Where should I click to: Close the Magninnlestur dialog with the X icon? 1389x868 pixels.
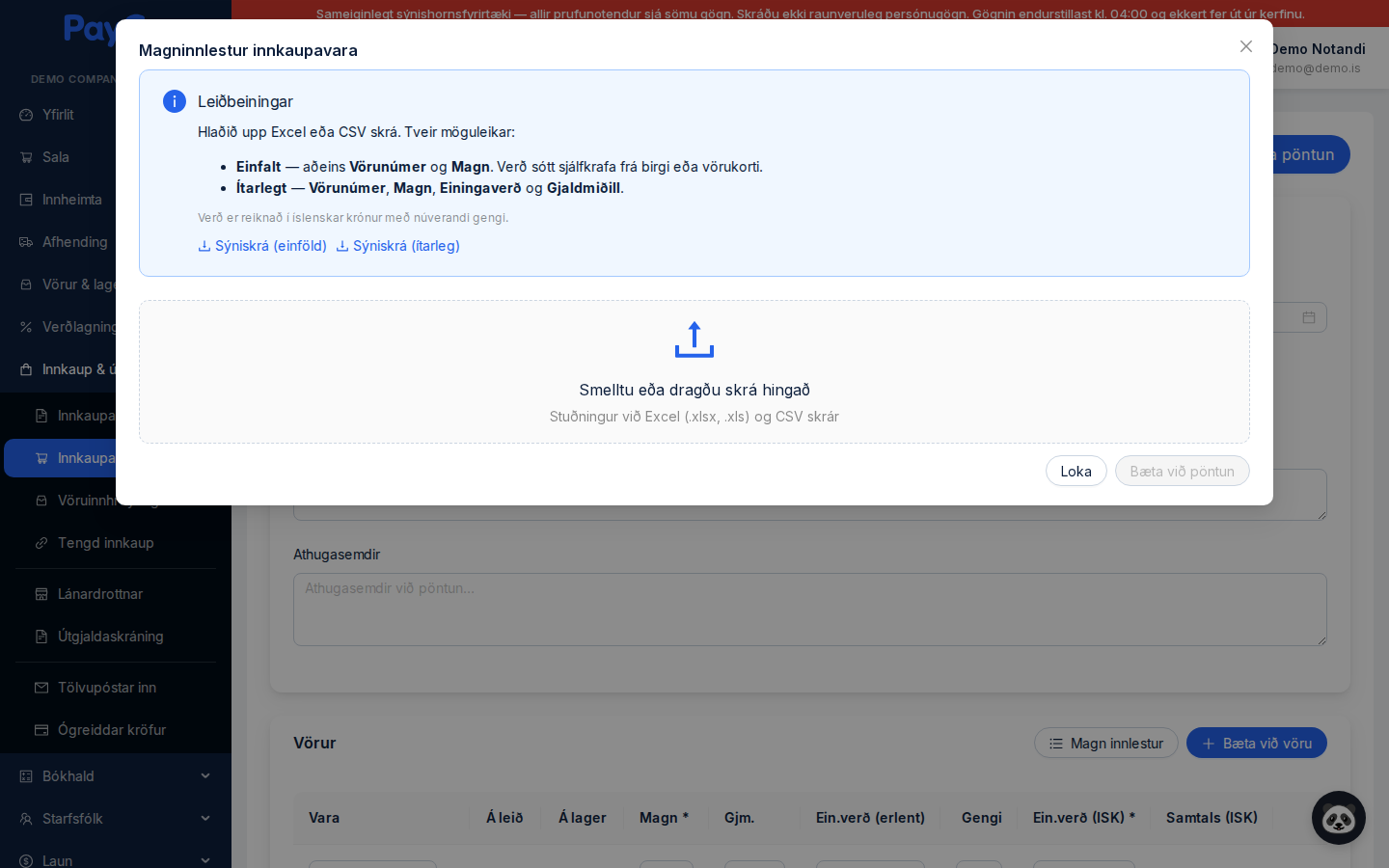1246,46
